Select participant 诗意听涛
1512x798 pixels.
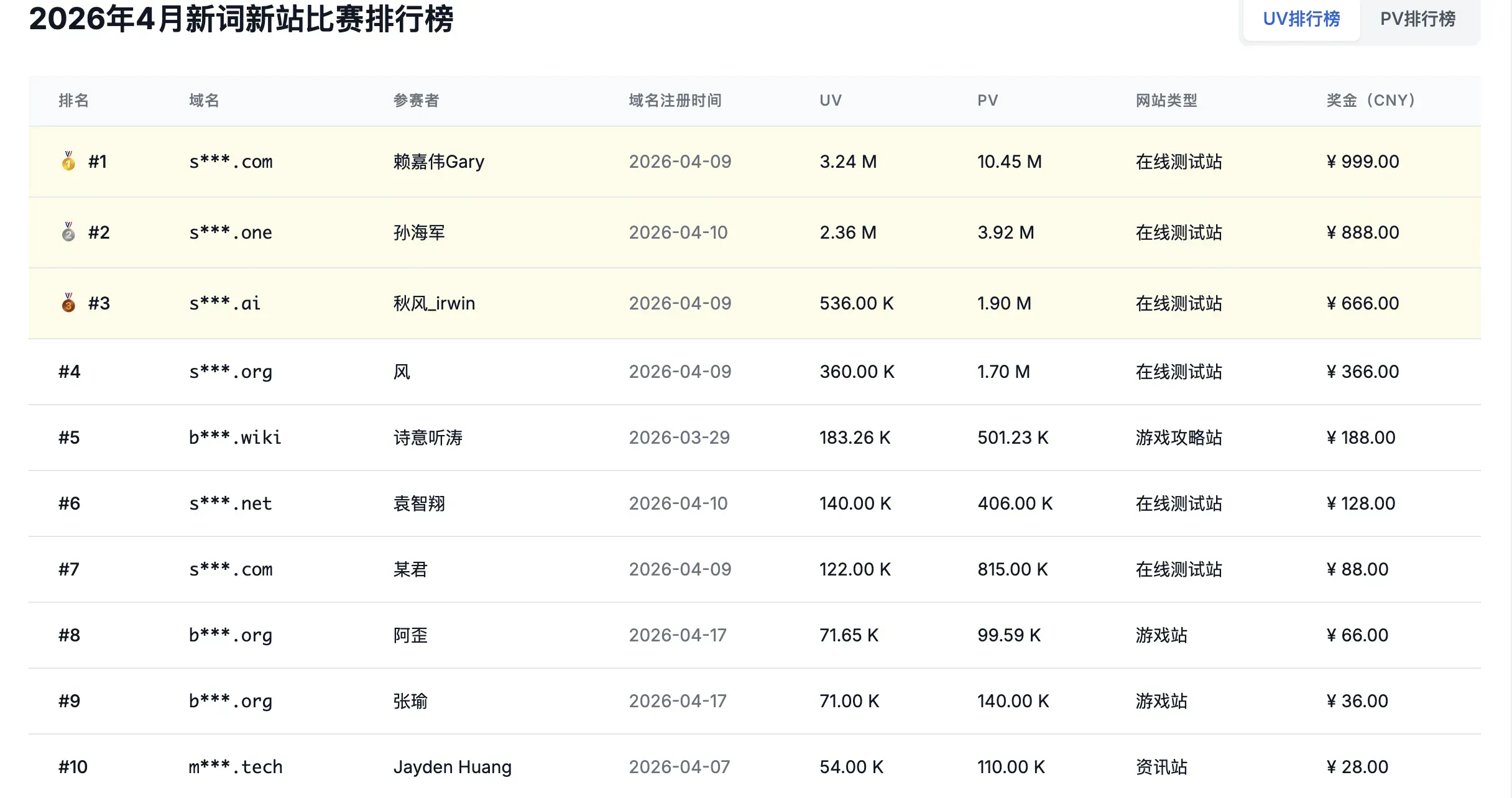[x=428, y=438]
